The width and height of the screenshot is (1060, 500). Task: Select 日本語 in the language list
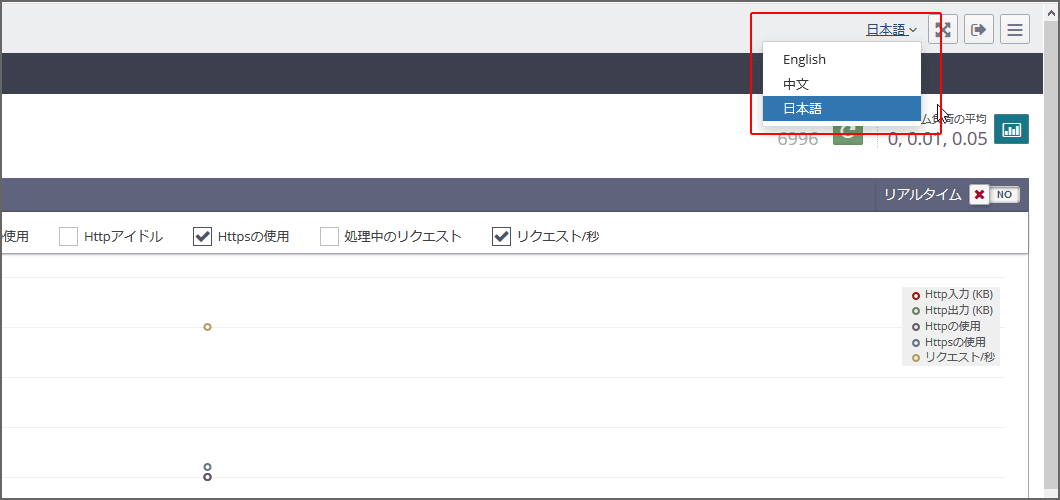pyautogui.click(x=802, y=108)
